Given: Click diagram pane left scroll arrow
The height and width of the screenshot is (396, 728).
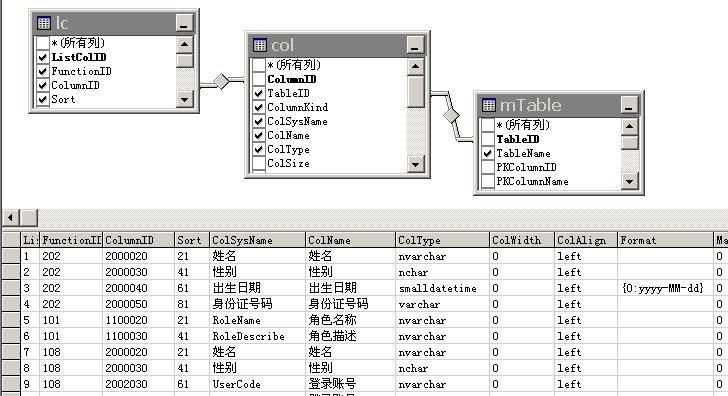Looking at the screenshot, I should pyautogui.click(x=11, y=217).
